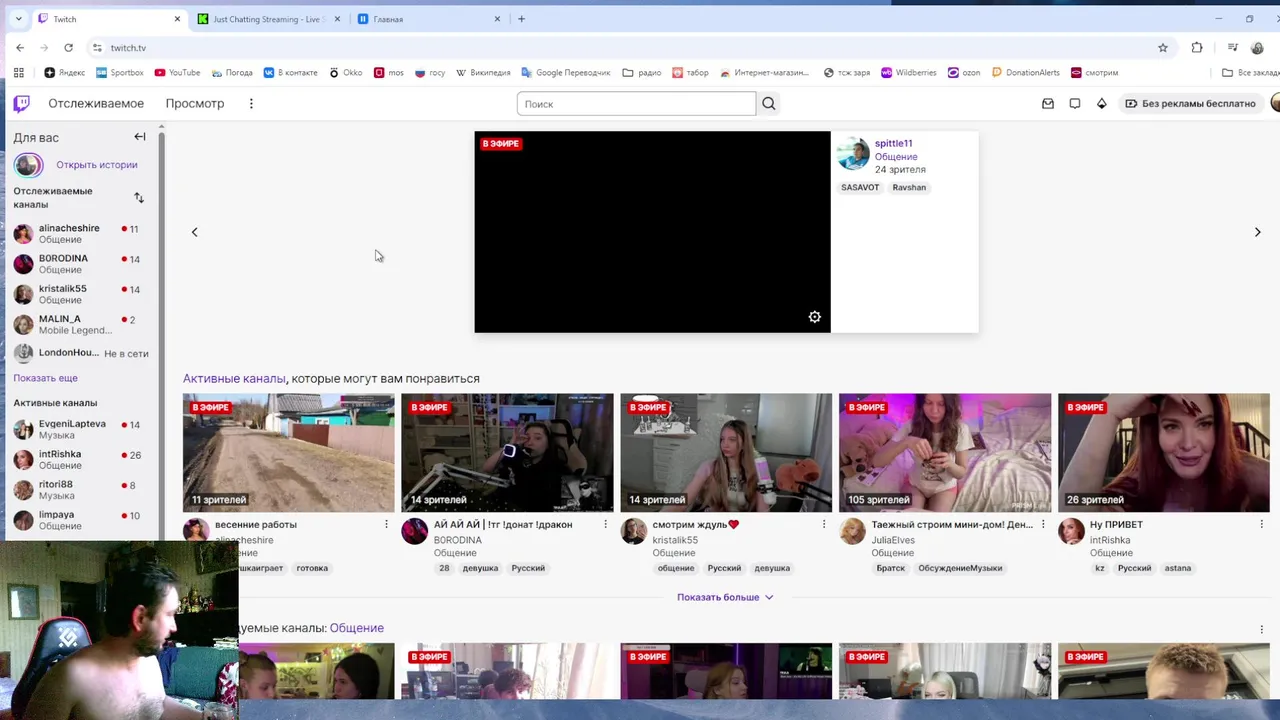
Task: Open the three-dot more menu in Twitch header
Action: pyautogui.click(x=251, y=103)
